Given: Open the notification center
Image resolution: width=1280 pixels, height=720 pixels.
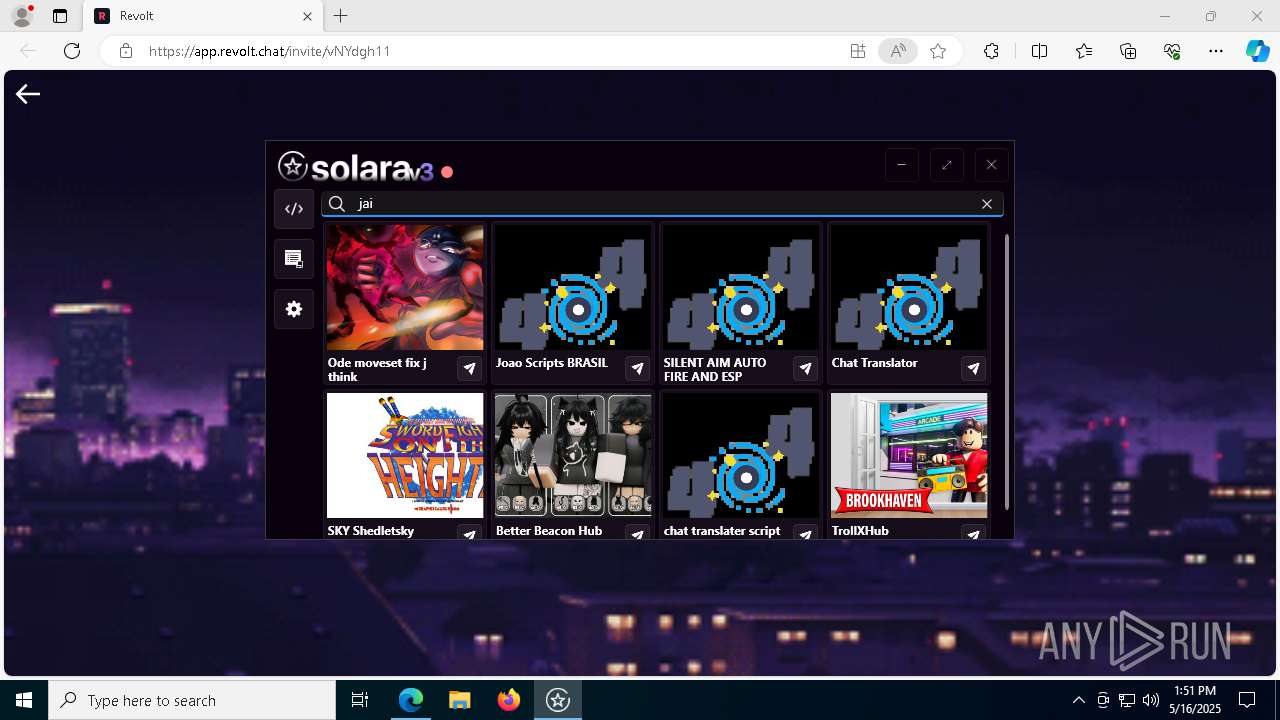Looking at the screenshot, I should pyautogui.click(x=1247, y=700).
